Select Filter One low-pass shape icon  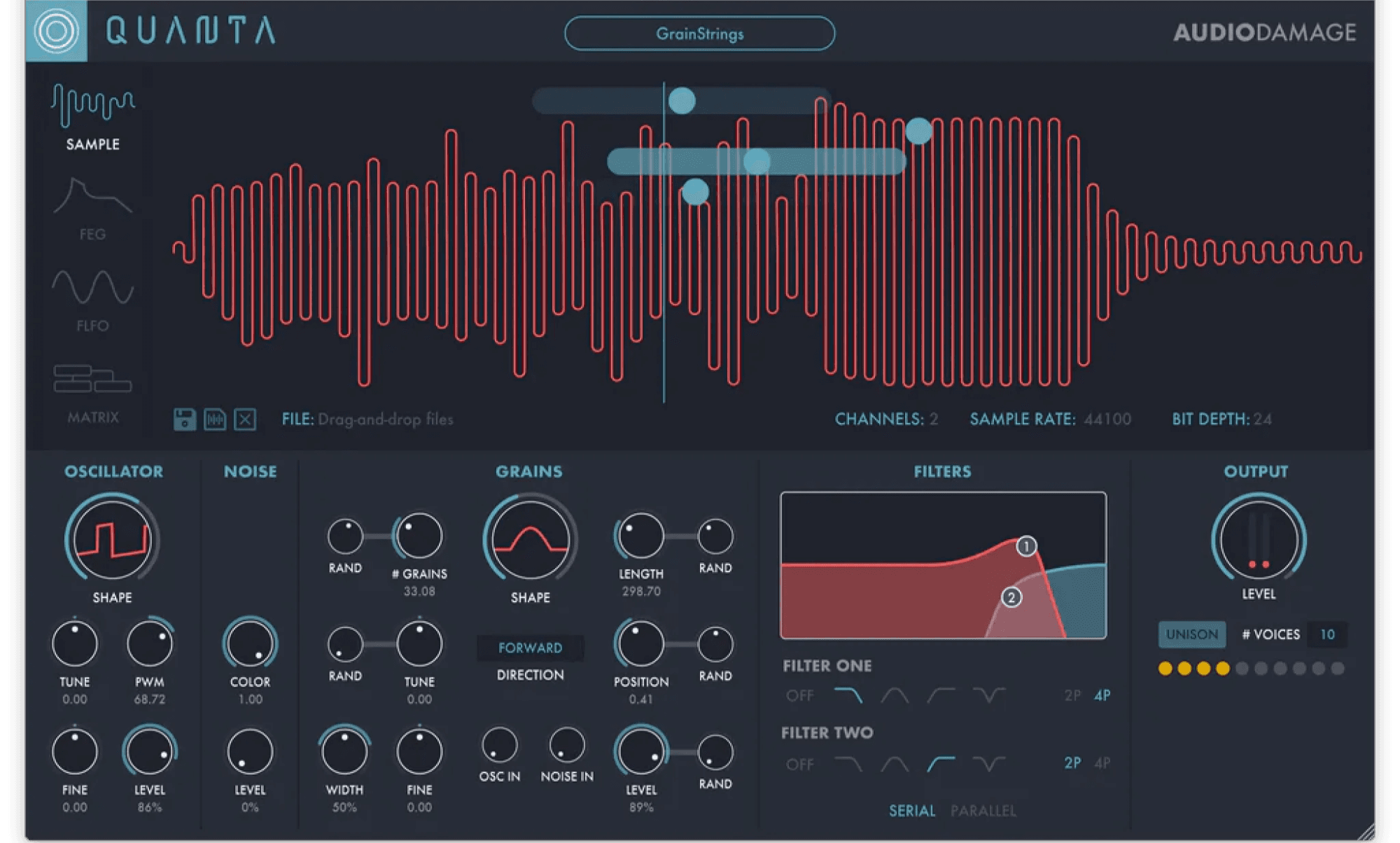pyautogui.click(x=848, y=695)
